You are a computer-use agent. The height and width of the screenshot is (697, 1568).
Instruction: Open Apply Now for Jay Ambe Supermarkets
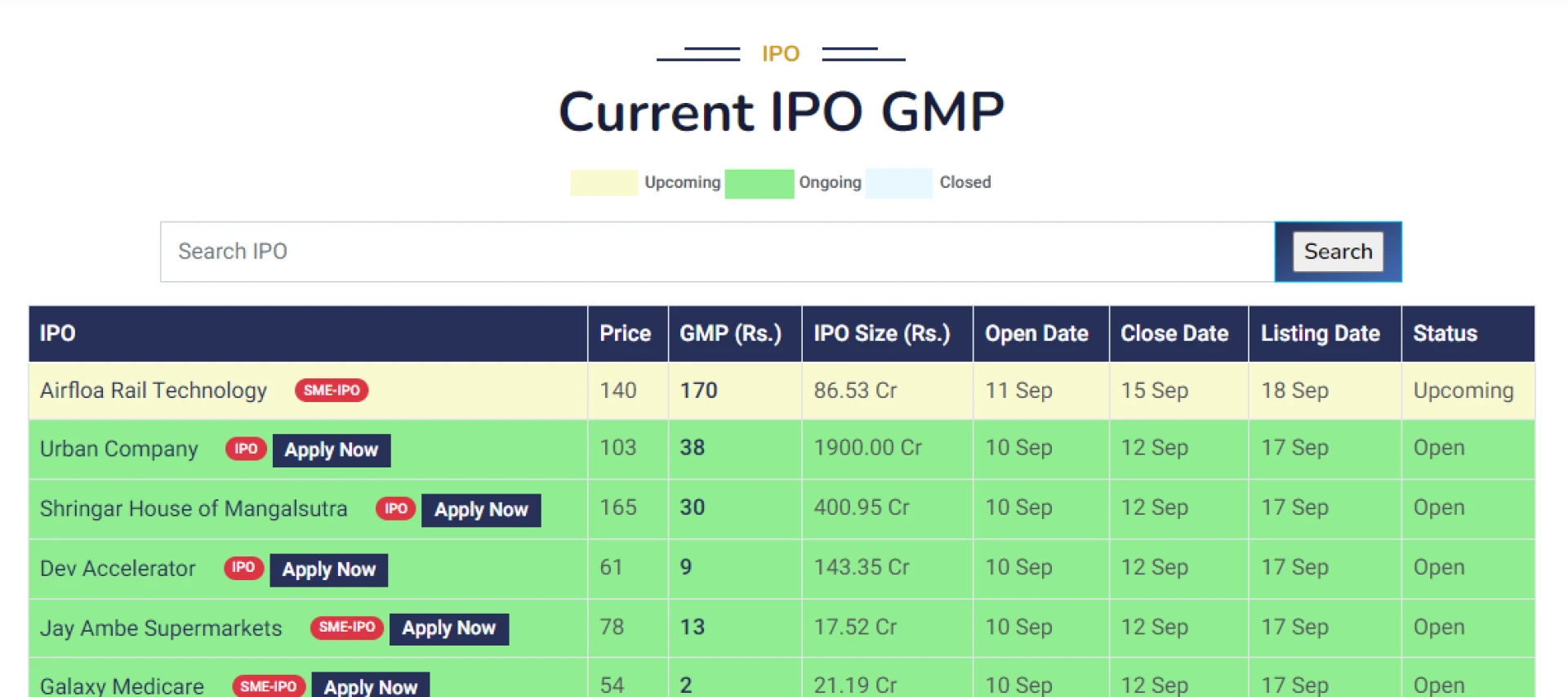click(448, 628)
